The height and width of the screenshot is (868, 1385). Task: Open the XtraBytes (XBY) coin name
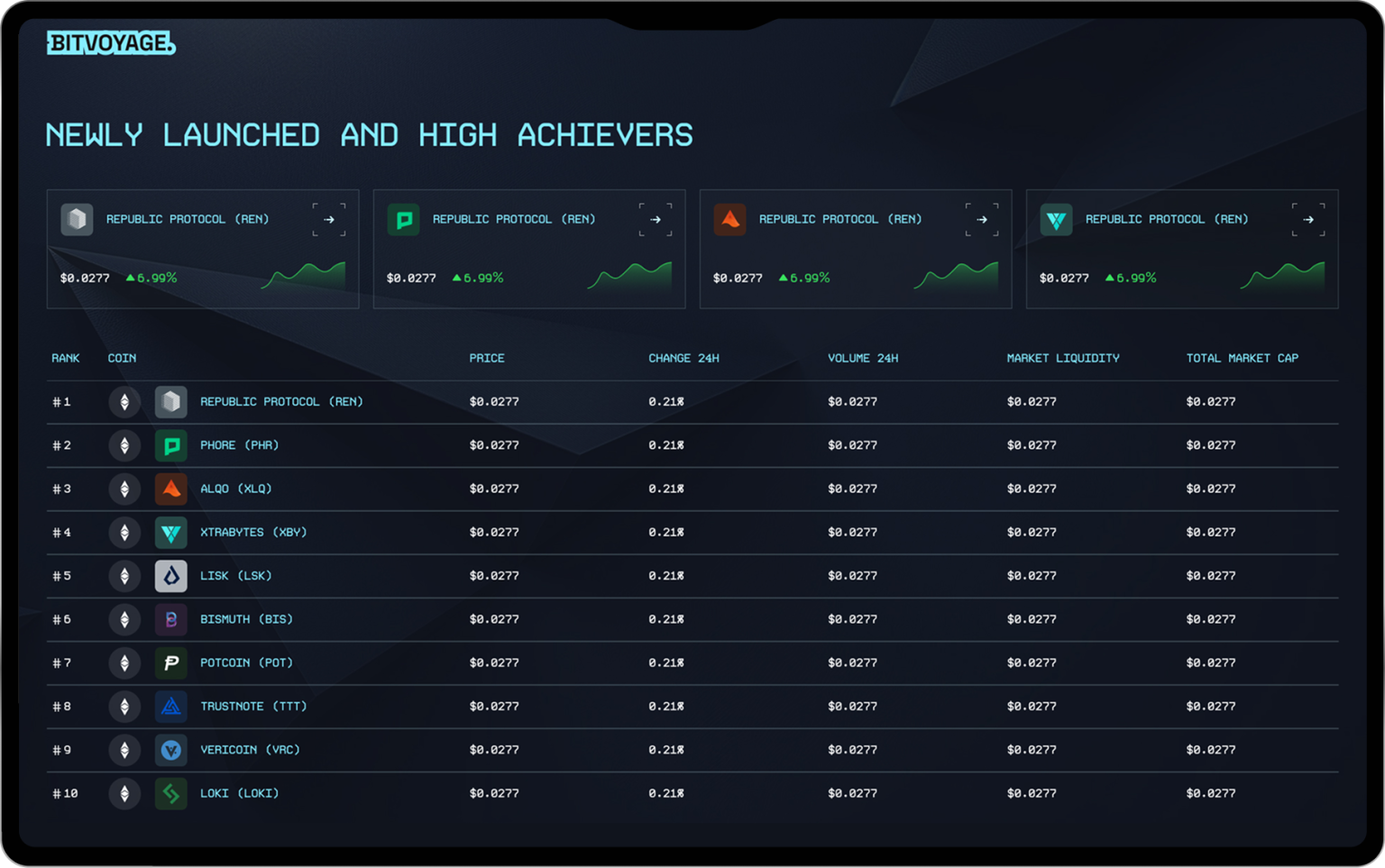click(x=253, y=533)
